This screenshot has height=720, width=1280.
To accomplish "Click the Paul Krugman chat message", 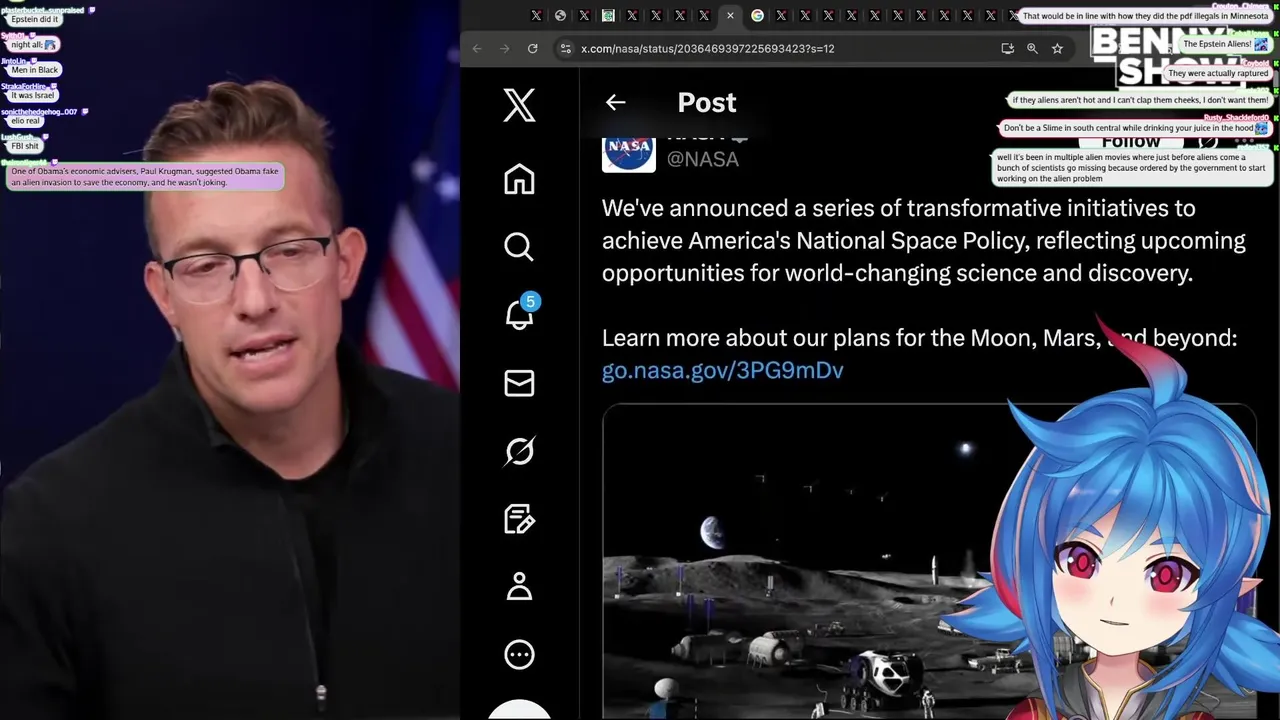I will [145, 177].
